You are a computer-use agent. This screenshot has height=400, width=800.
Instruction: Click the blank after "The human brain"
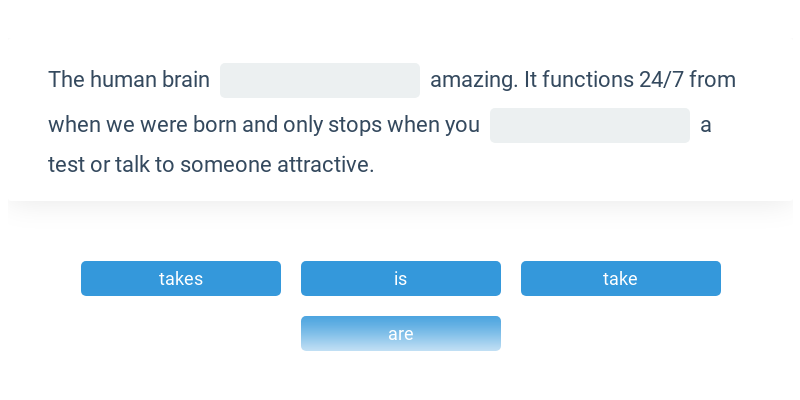pyautogui.click(x=320, y=80)
